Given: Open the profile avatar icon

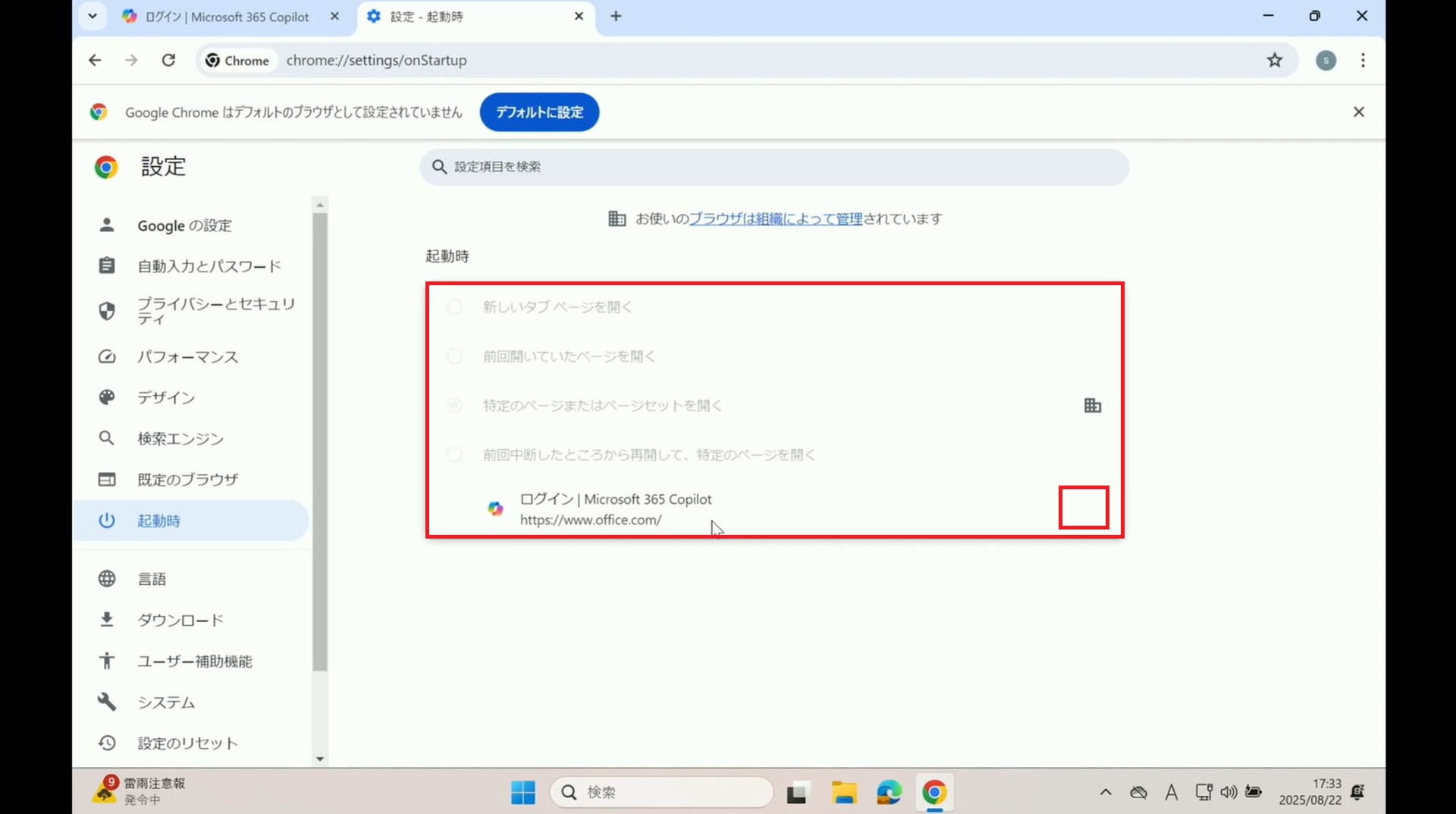Looking at the screenshot, I should (1326, 60).
